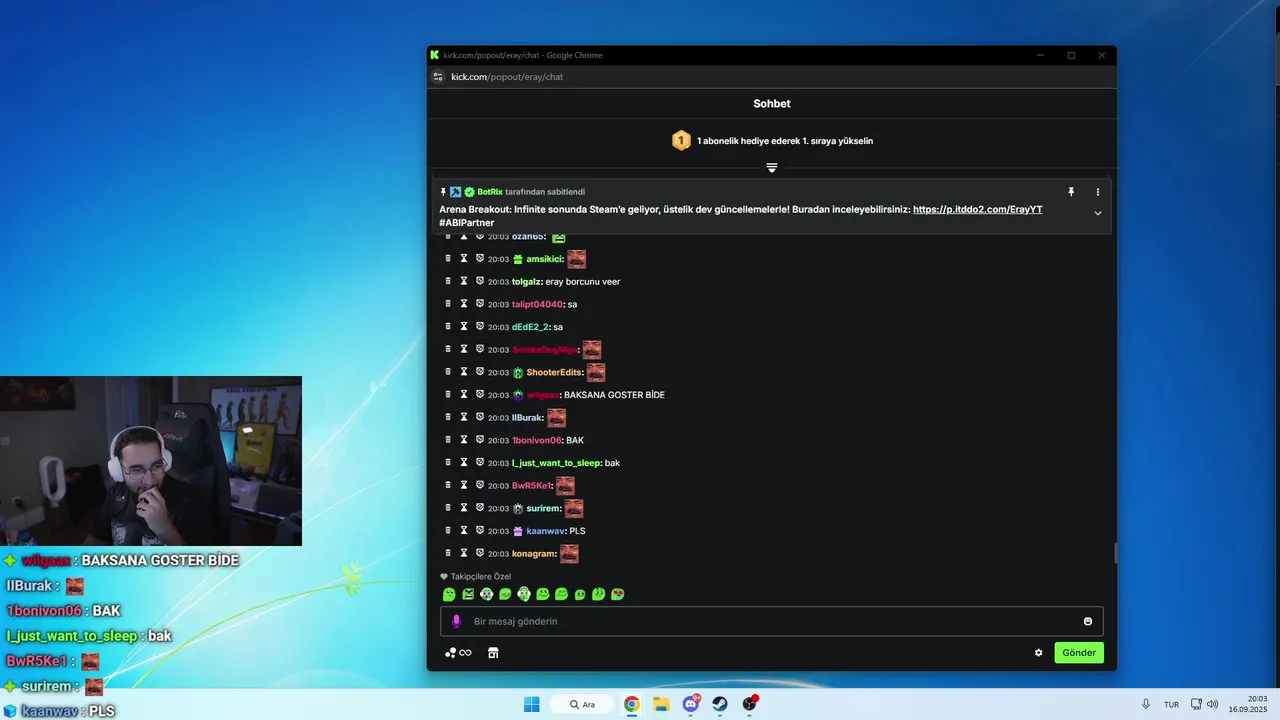
Task: Click username I_just_want_to_sleep in chat
Action: coord(556,463)
